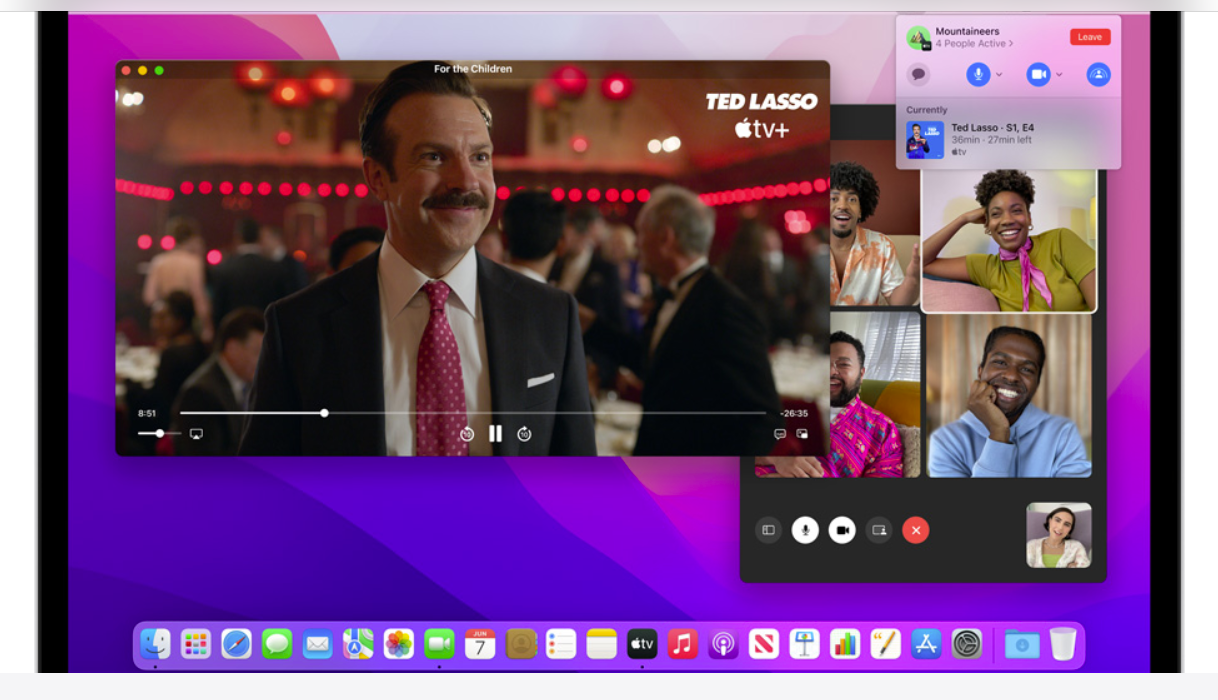Open the Trash in the Dock
The image size is (1218, 700).
(x=1062, y=644)
